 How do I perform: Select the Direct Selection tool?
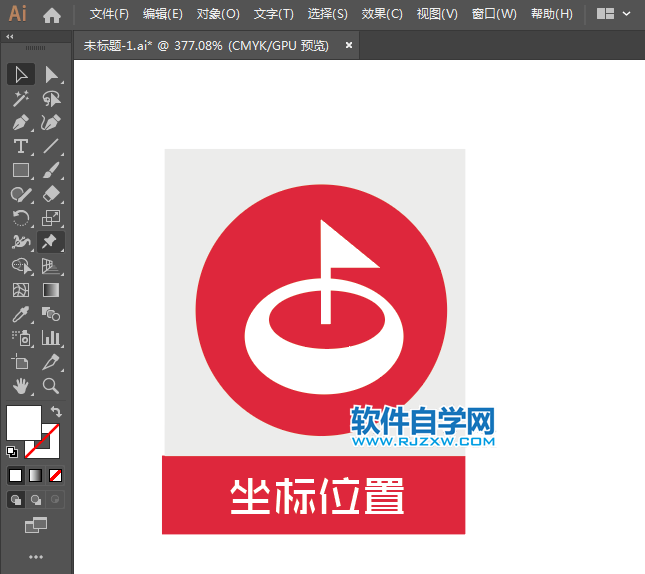click(x=51, y=74)
